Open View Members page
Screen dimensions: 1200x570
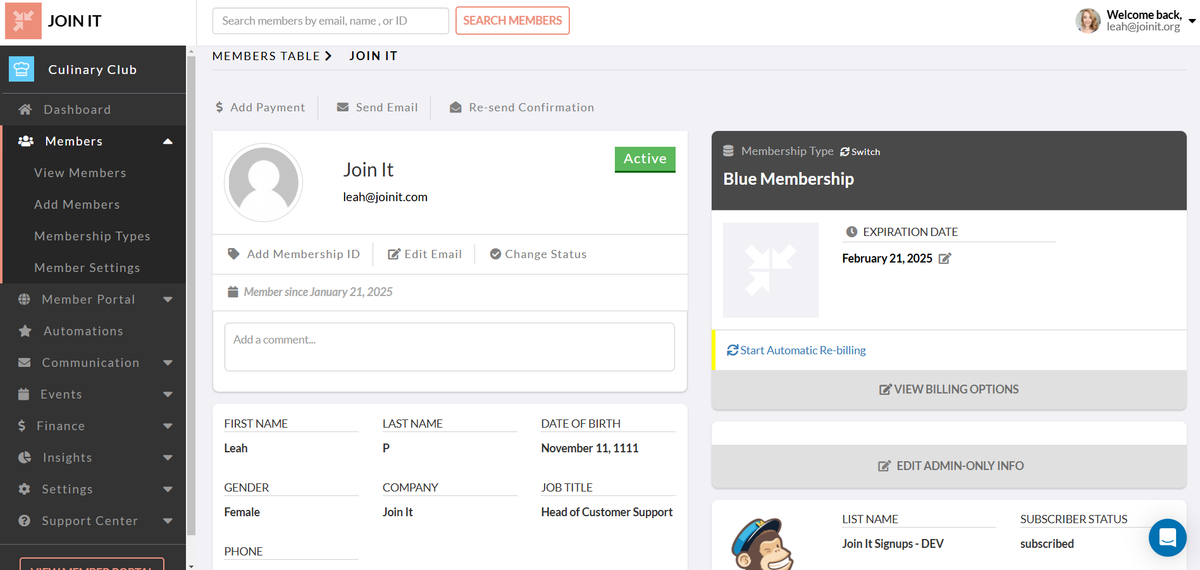[x=80, y=173]
